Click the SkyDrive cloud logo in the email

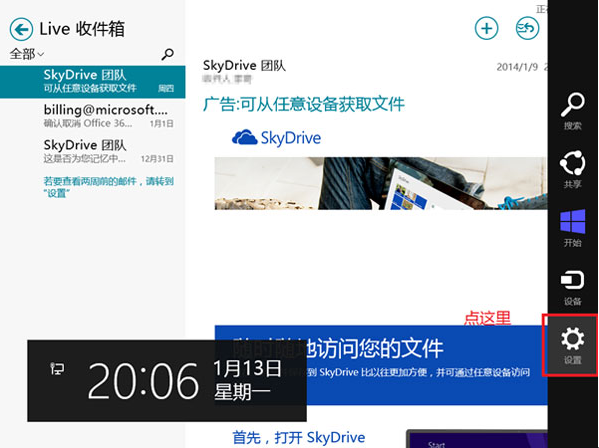pos(277,138)
